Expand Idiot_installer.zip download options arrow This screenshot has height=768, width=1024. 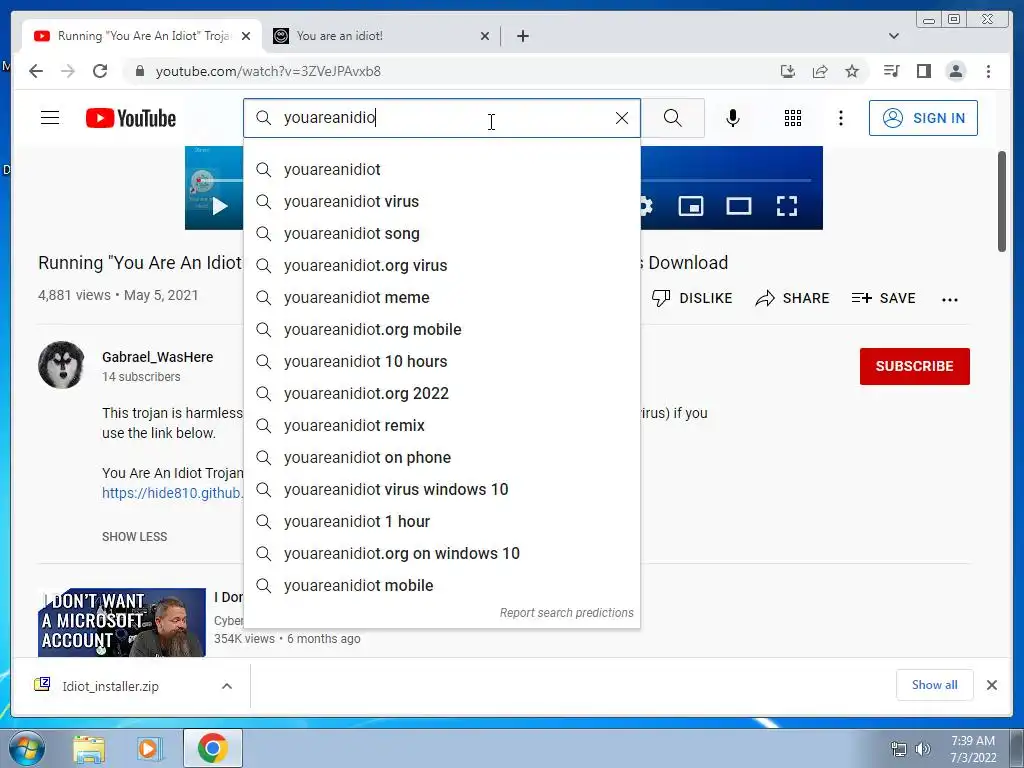[227, 686]
